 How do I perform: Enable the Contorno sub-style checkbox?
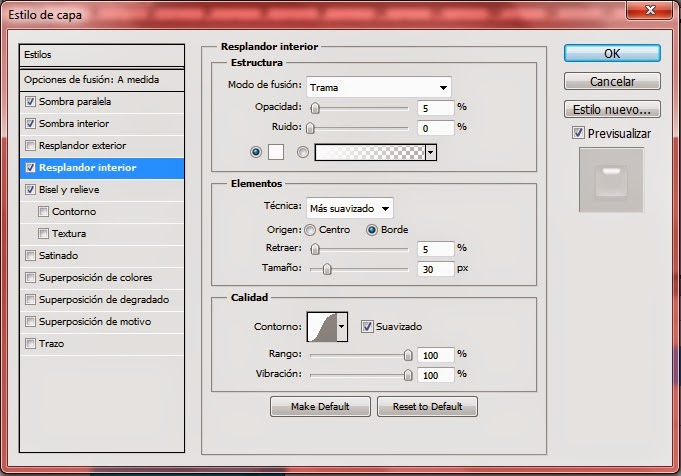tap(43, 212)
